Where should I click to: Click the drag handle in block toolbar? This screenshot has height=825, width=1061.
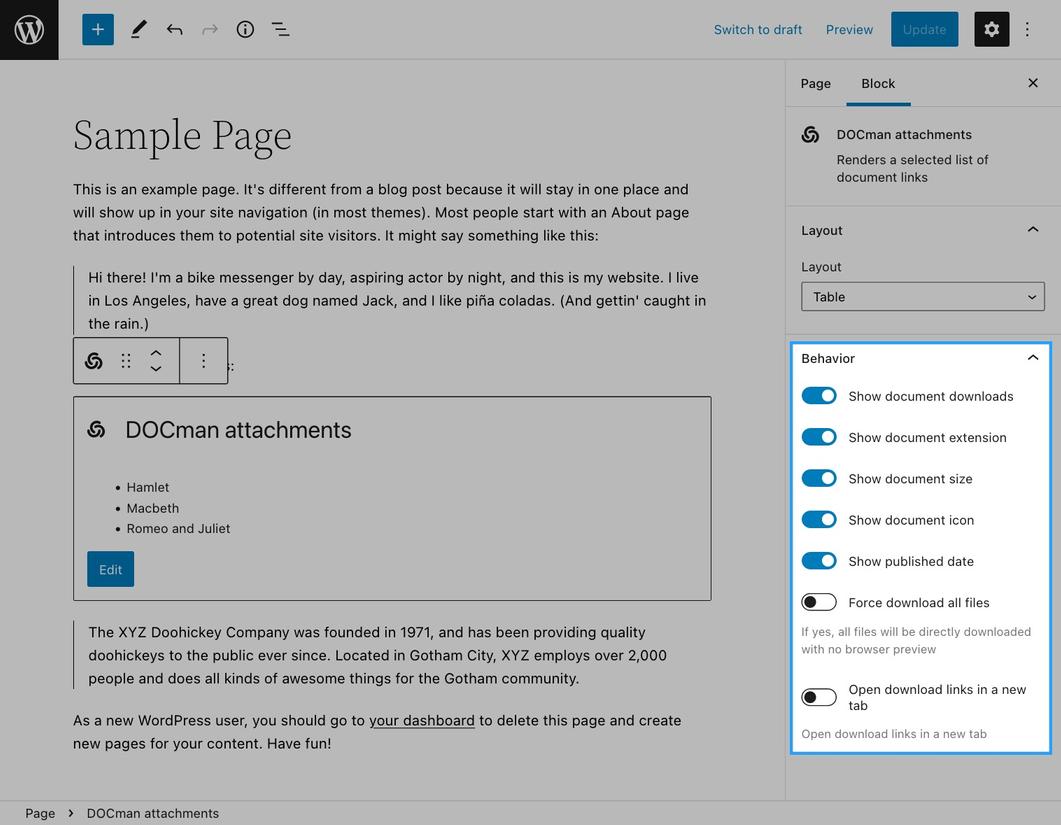point(126,361)
